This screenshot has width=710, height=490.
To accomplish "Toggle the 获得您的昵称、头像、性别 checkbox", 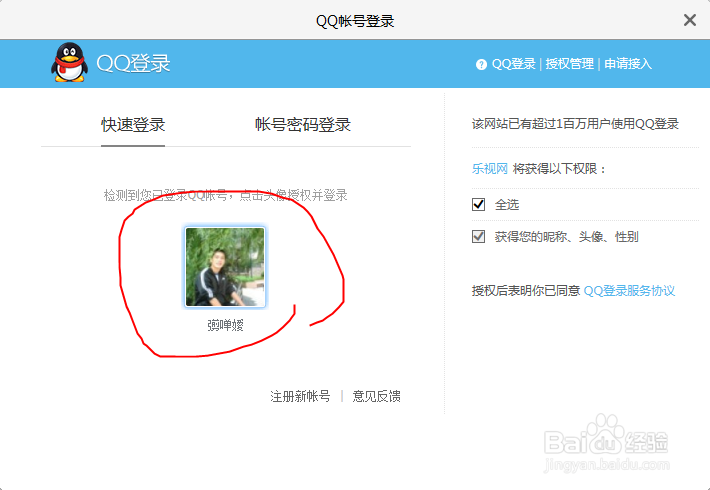I will pyautogui.click(x=478, y=237).
